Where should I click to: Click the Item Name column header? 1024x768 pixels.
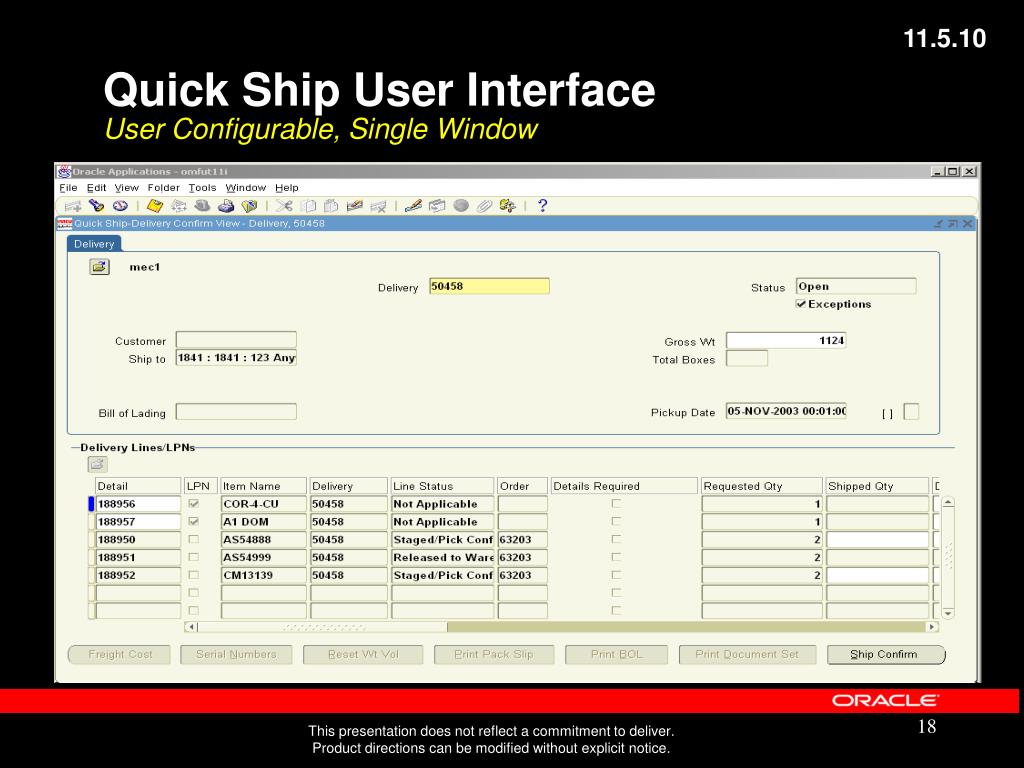[264, 486]
